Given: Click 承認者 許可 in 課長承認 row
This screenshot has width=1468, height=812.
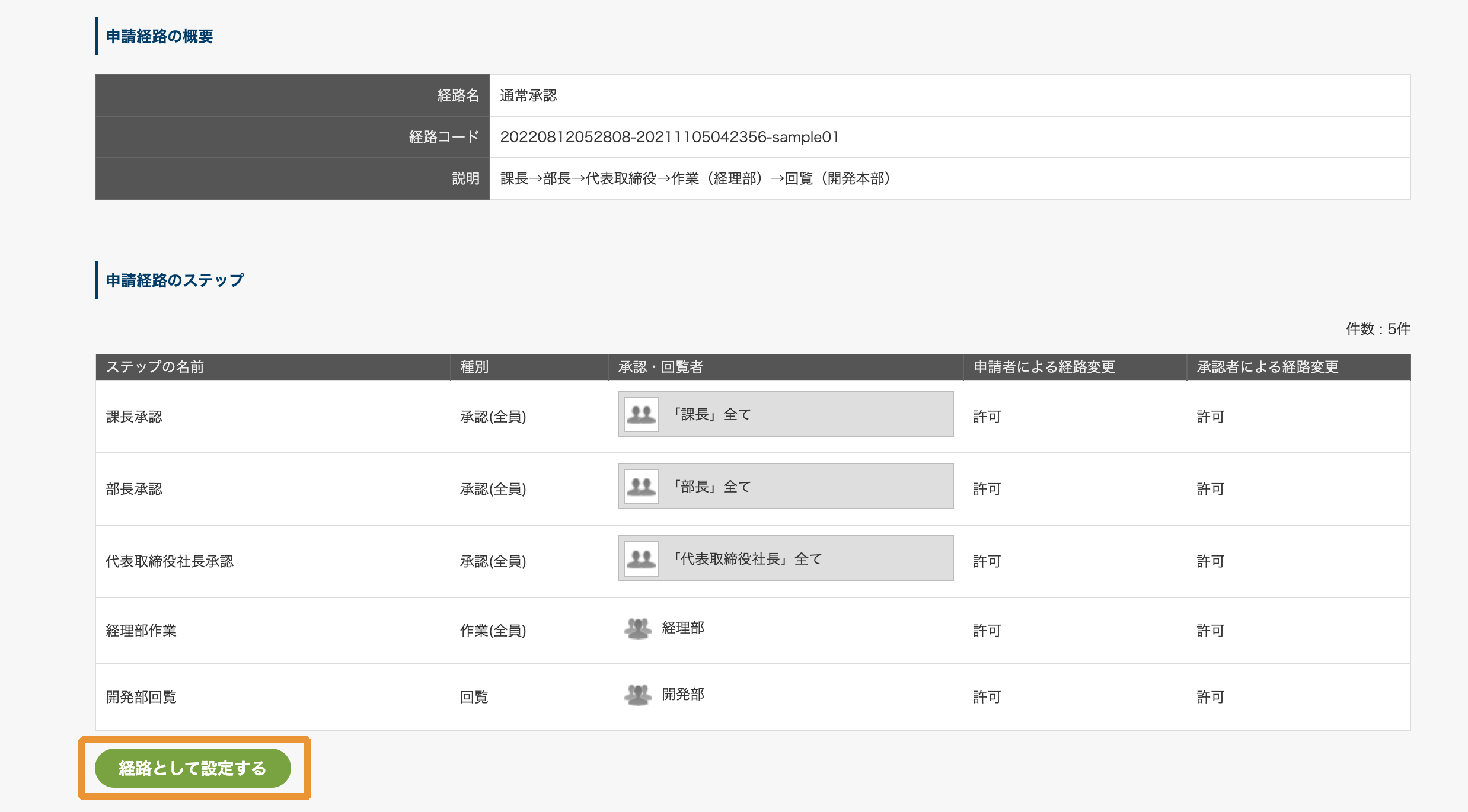Looking at the screenshot, I should click(1211, 417).
